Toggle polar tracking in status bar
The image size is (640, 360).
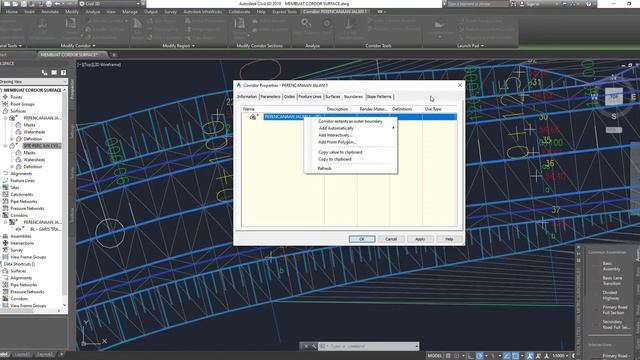[480, 356]
